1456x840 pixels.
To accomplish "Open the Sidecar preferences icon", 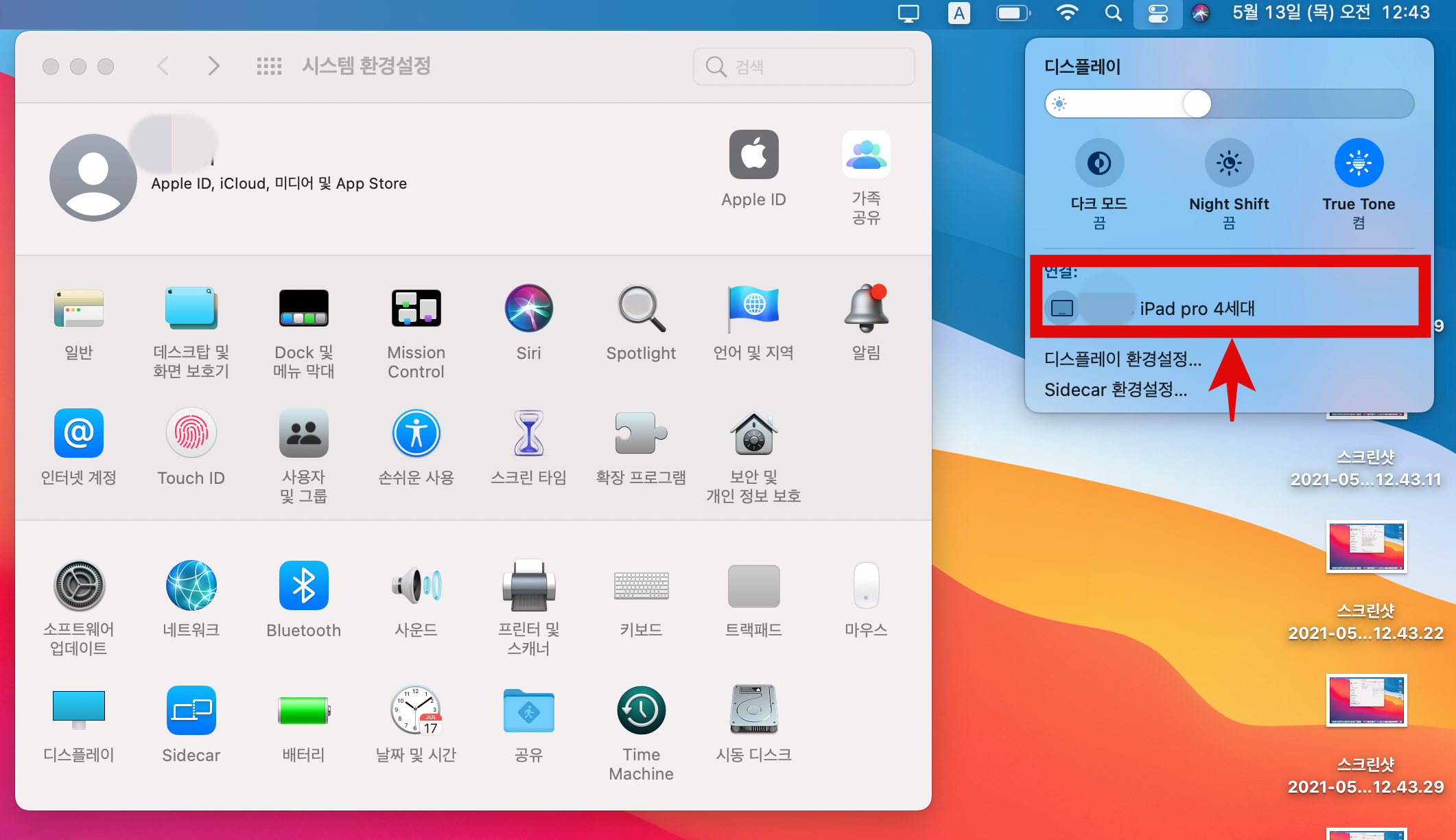I will click(x=191, y=711).
